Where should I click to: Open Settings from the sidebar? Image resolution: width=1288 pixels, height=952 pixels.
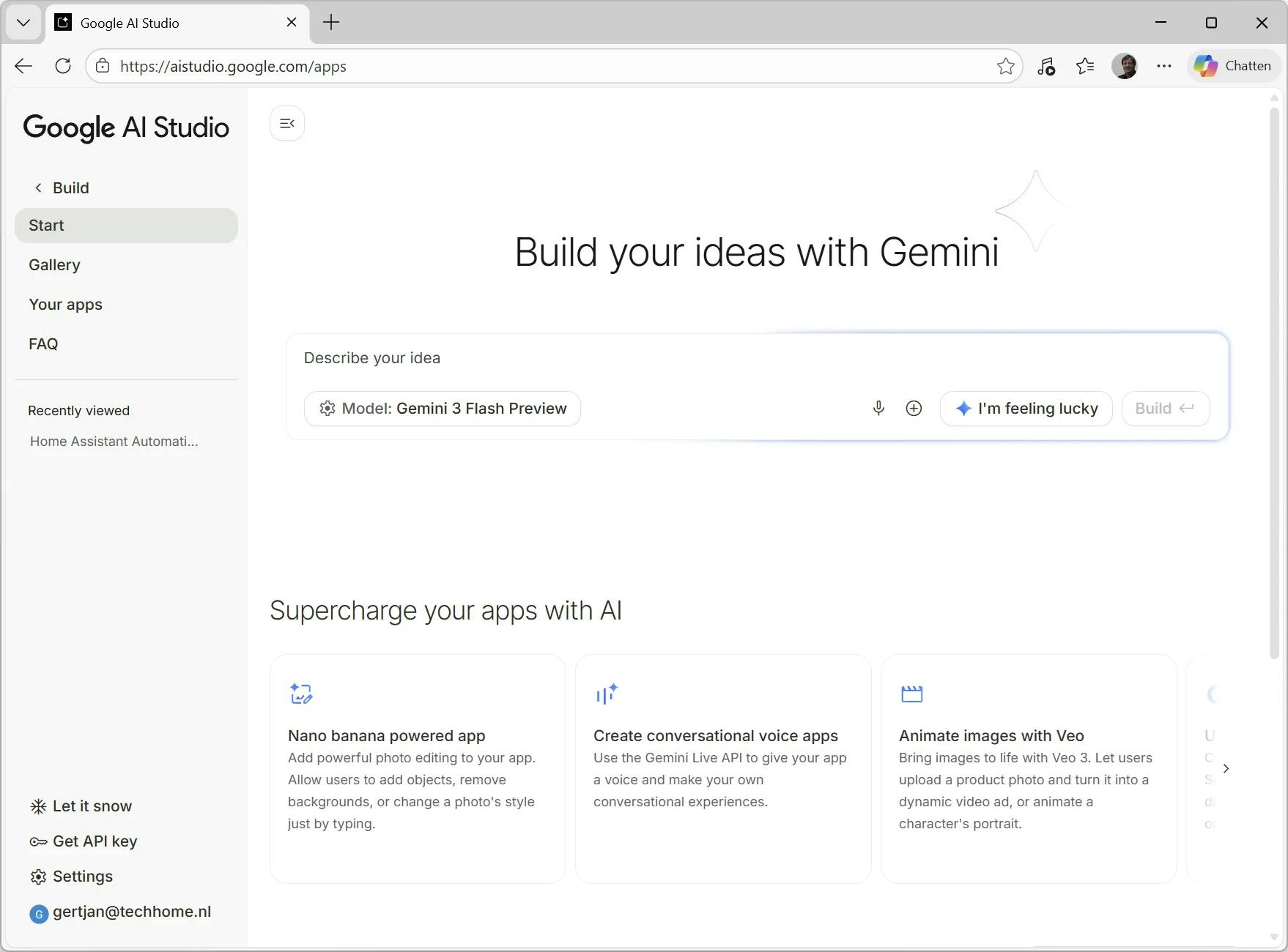(x=72, y=877)
